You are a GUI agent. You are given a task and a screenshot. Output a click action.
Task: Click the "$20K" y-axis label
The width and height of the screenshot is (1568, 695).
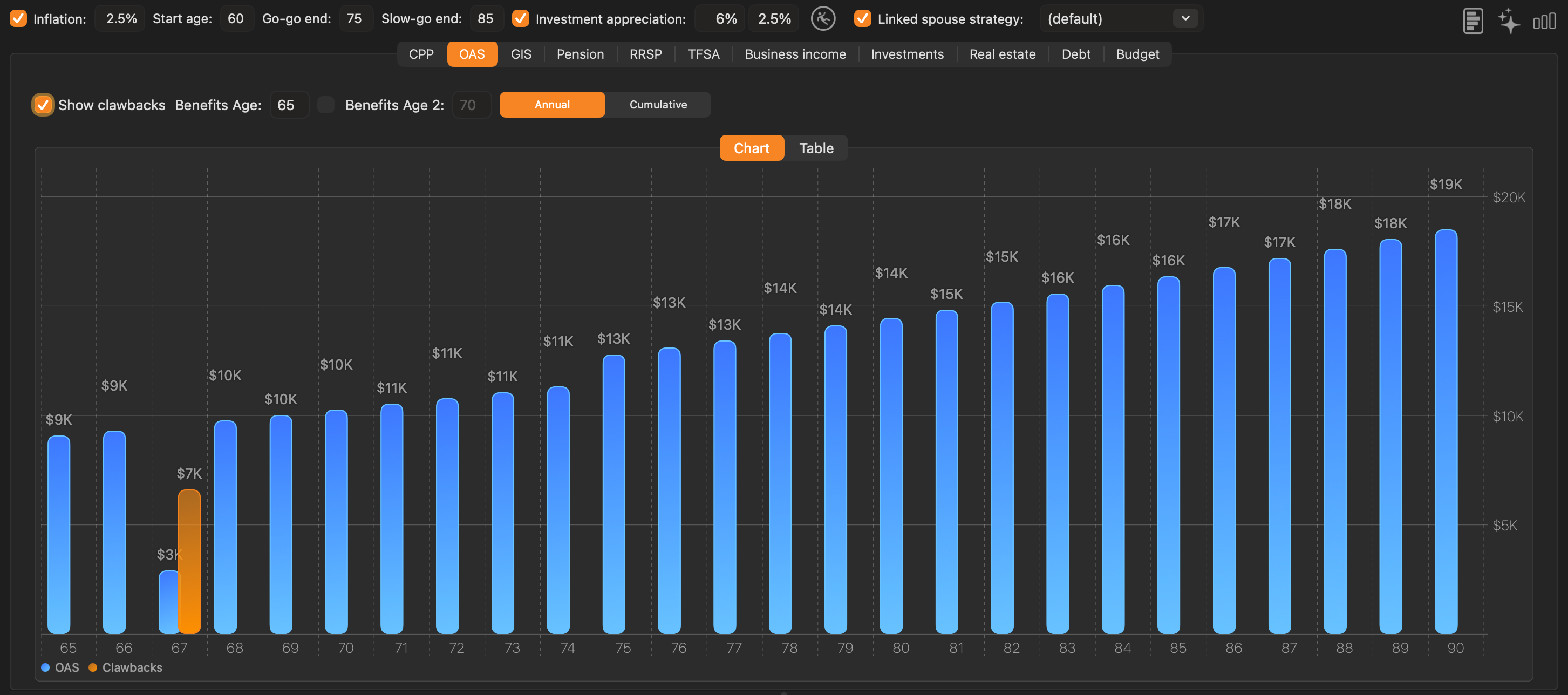pos(1509,197)
